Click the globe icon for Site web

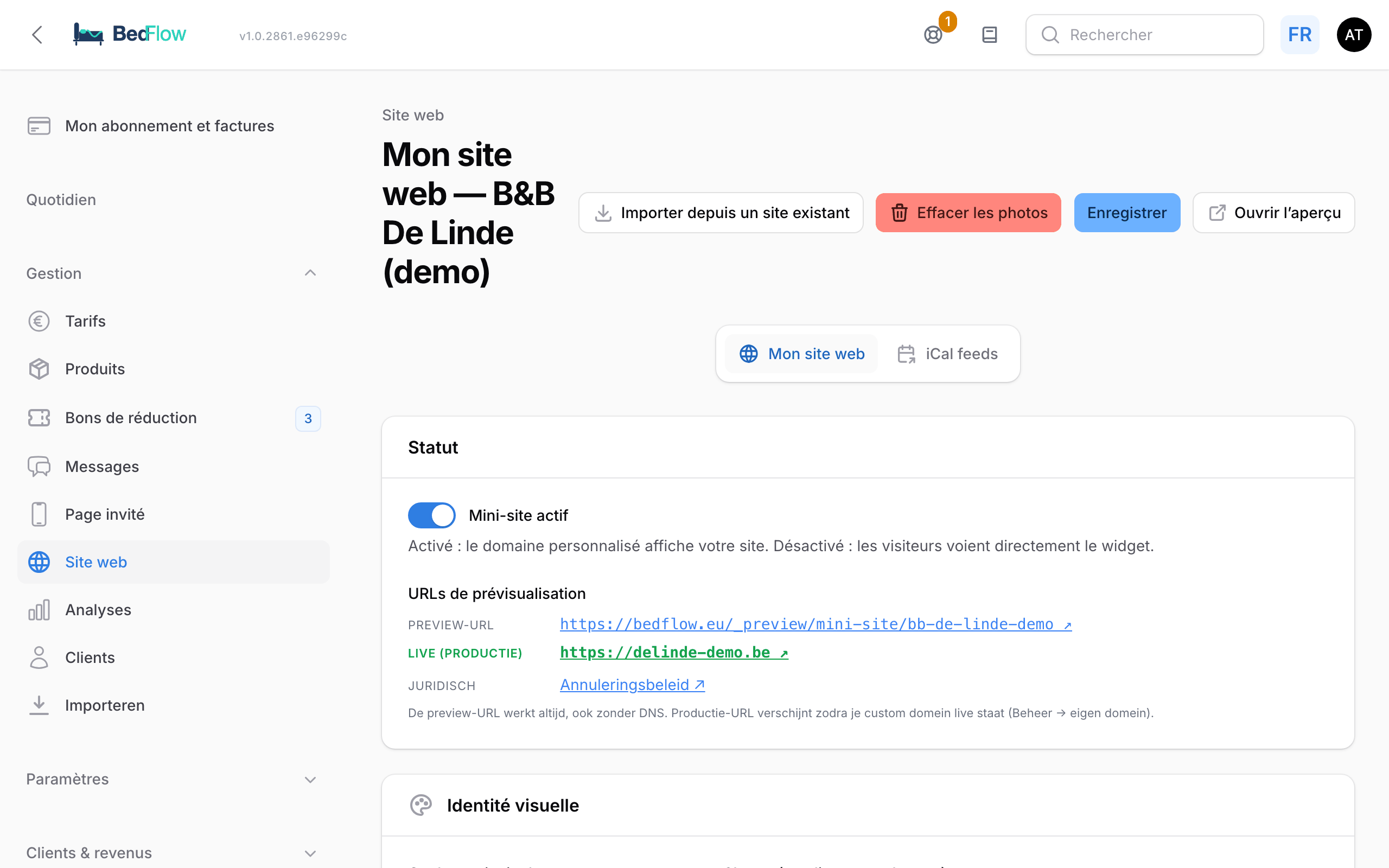tap(39, 562)
